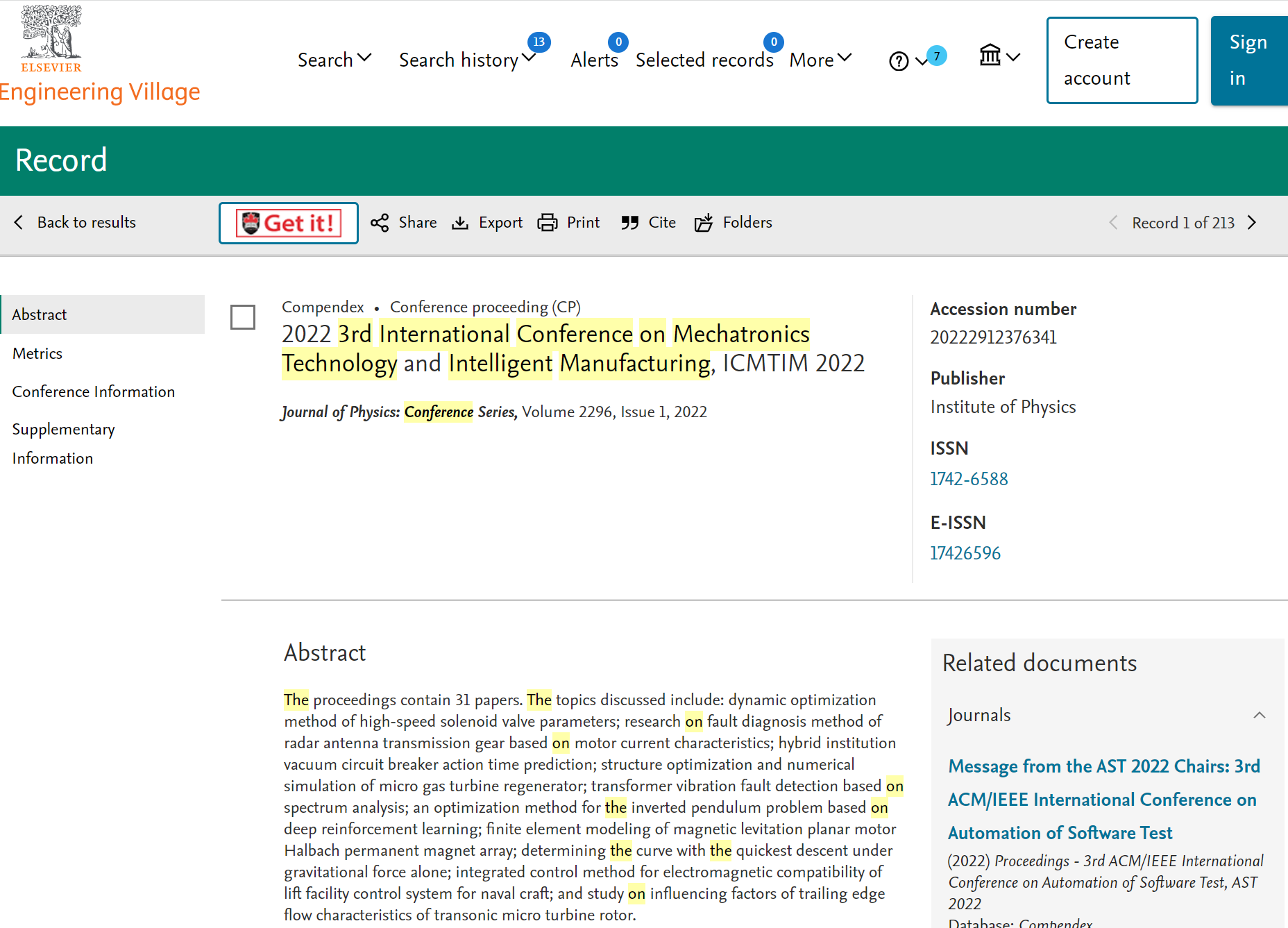The width and height of the screenshot is (1288, 928).
Task: Open the Engineering Village home link
Action: [99, 92]
